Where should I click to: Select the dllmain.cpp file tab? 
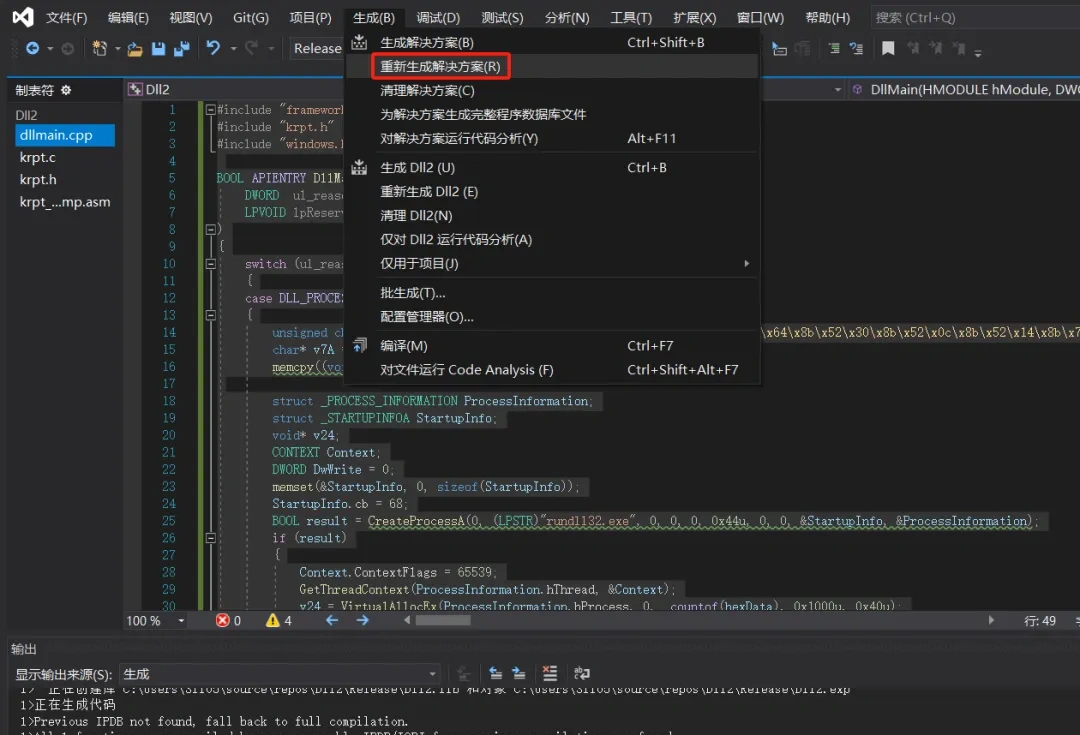65,135
